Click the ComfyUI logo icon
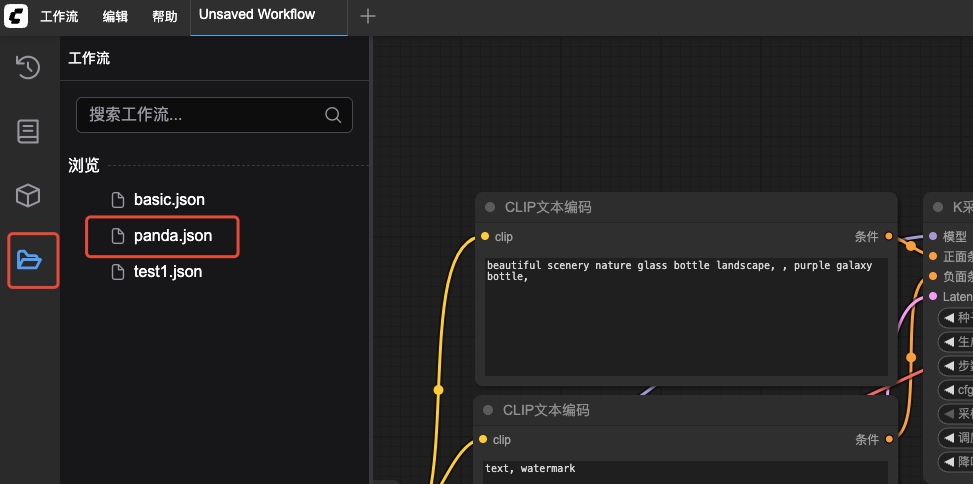The image size is (973, 484). coord(16,16)
